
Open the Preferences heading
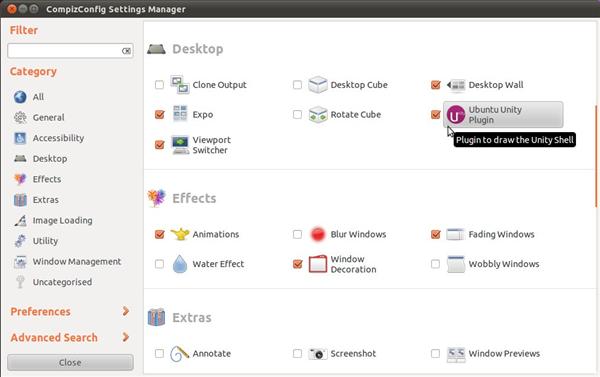click(41, 312)
